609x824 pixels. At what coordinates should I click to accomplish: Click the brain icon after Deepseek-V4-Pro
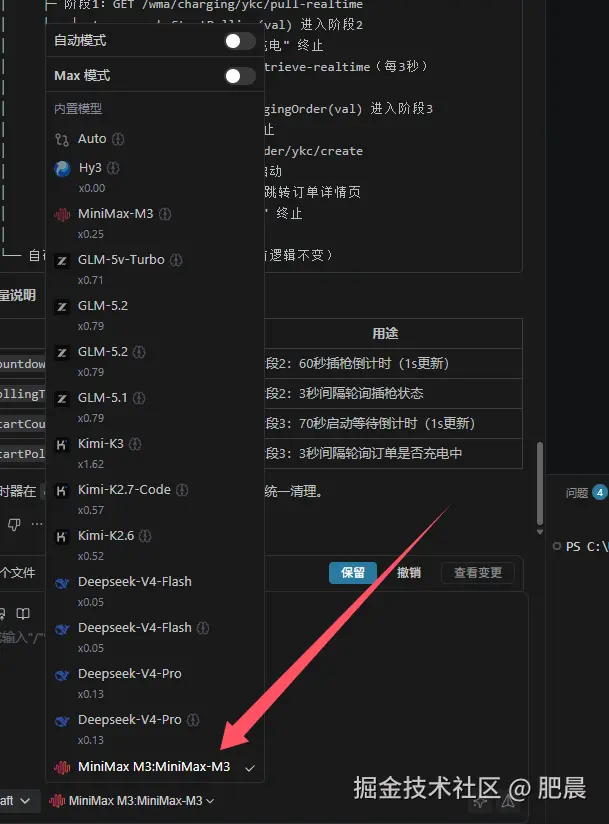point(193,719)
